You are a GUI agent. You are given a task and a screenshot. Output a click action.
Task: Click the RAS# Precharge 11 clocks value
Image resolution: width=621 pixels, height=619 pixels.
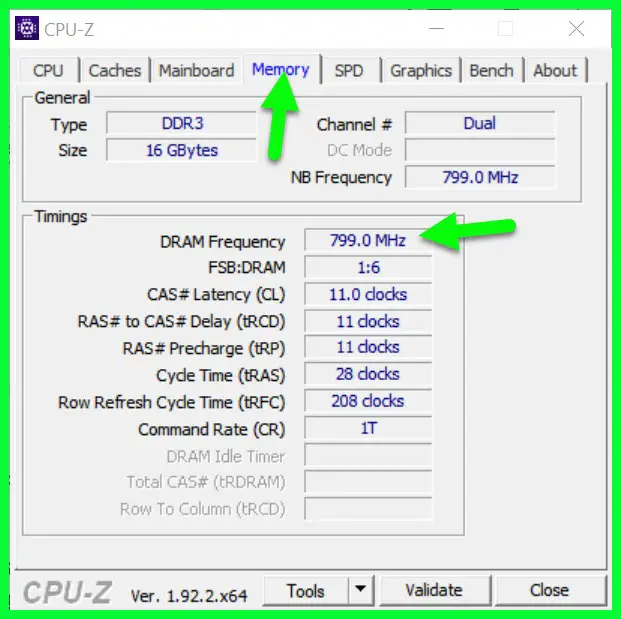(368, 347)
